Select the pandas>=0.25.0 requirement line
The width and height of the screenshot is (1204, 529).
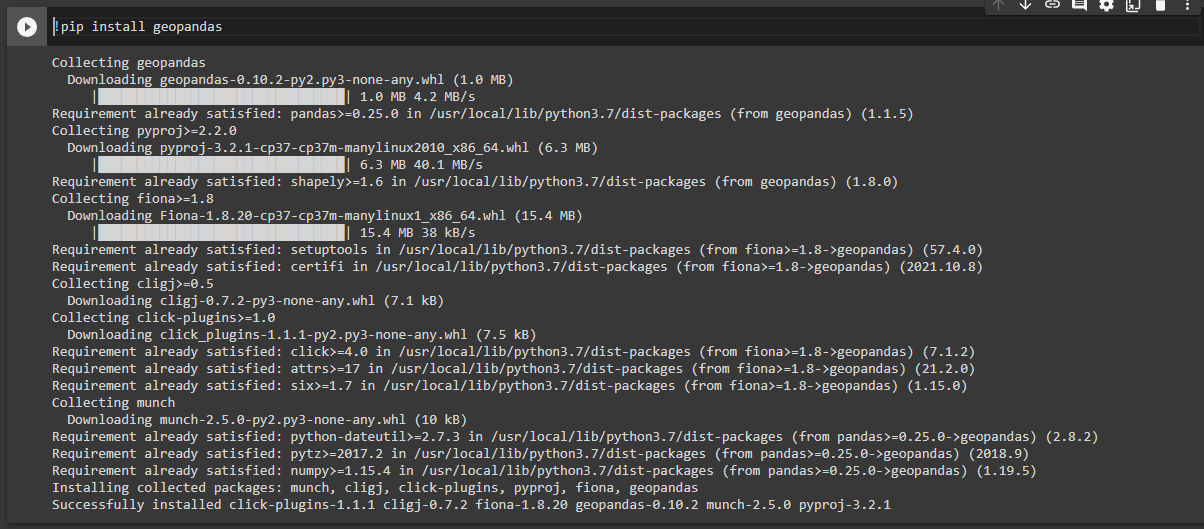483,114
